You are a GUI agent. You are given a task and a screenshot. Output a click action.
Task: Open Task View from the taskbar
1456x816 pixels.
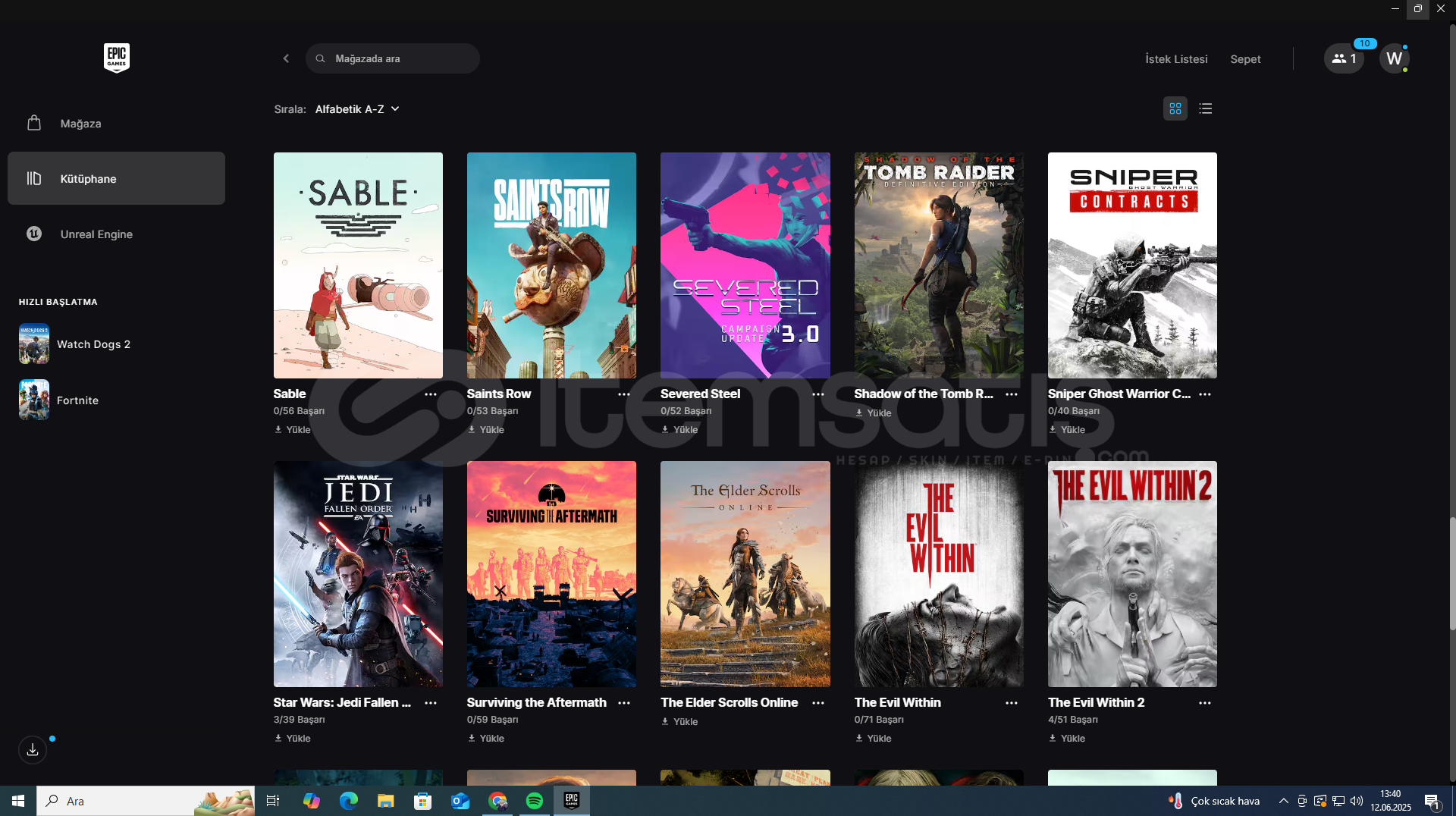click(x=273, y=801)
